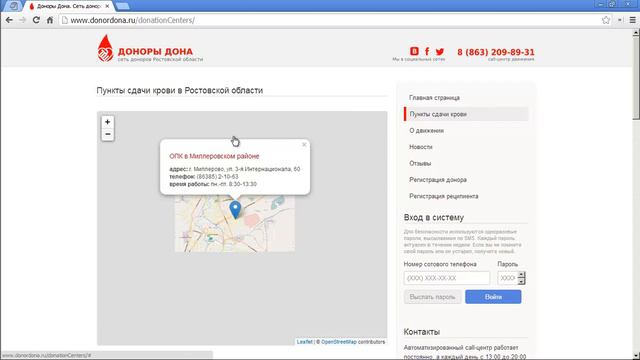Open a new browser tab
Image resolution: width=640 pixels, height=360 pixels.
click(122, 6)
